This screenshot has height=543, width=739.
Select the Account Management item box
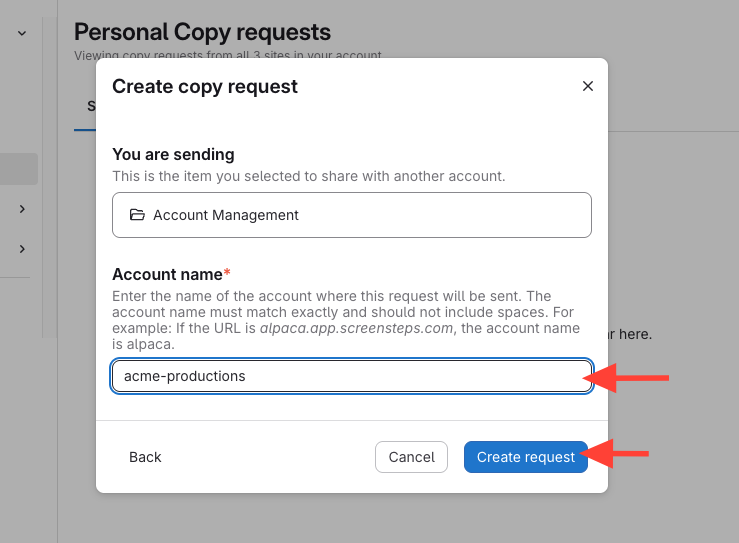click(x=351, y=215)
